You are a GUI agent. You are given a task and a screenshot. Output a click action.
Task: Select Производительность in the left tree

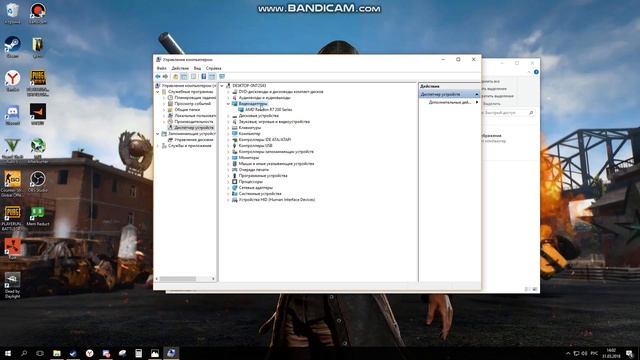193,122
